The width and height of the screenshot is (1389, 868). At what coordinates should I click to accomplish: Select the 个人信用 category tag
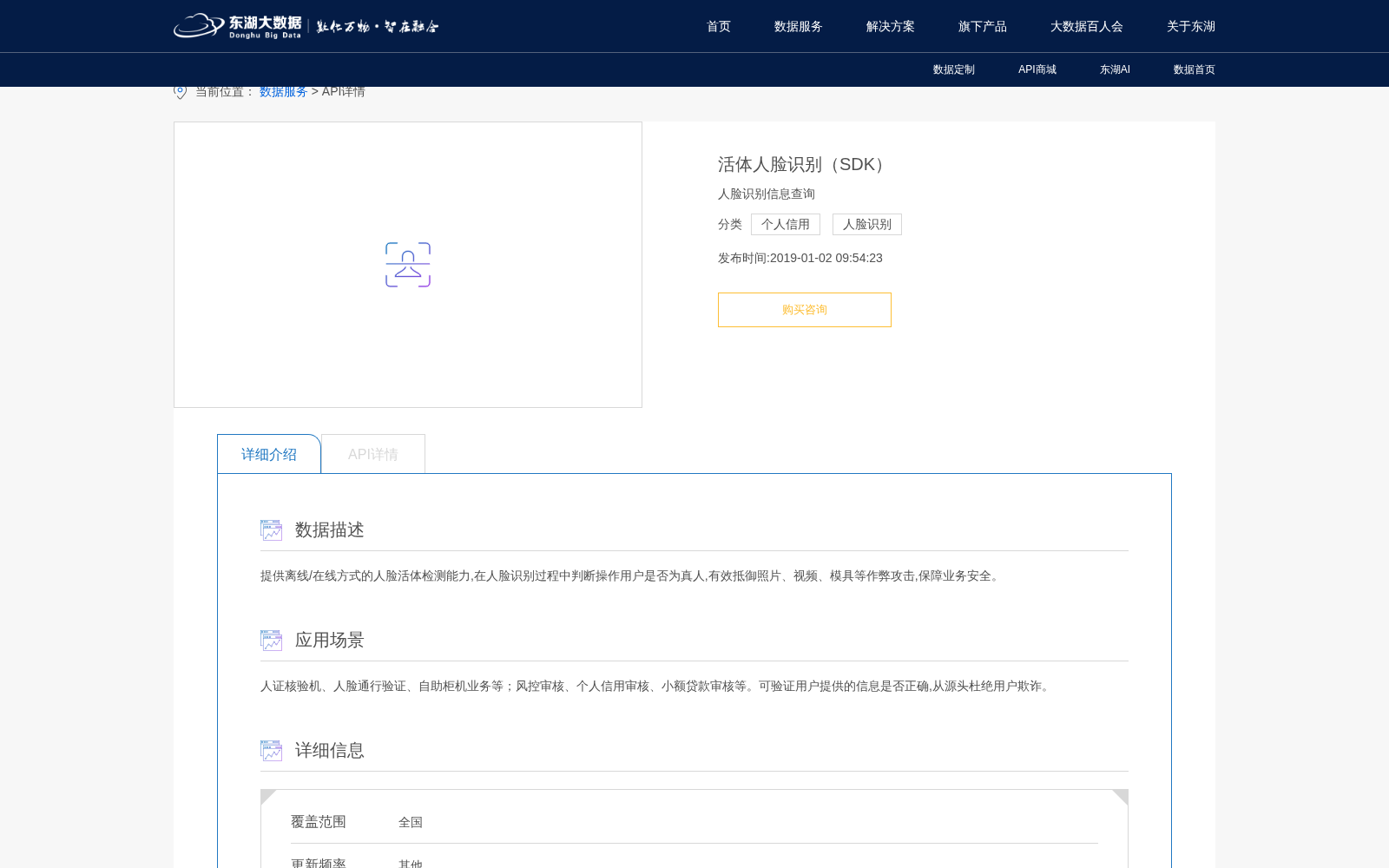(786, 225)
